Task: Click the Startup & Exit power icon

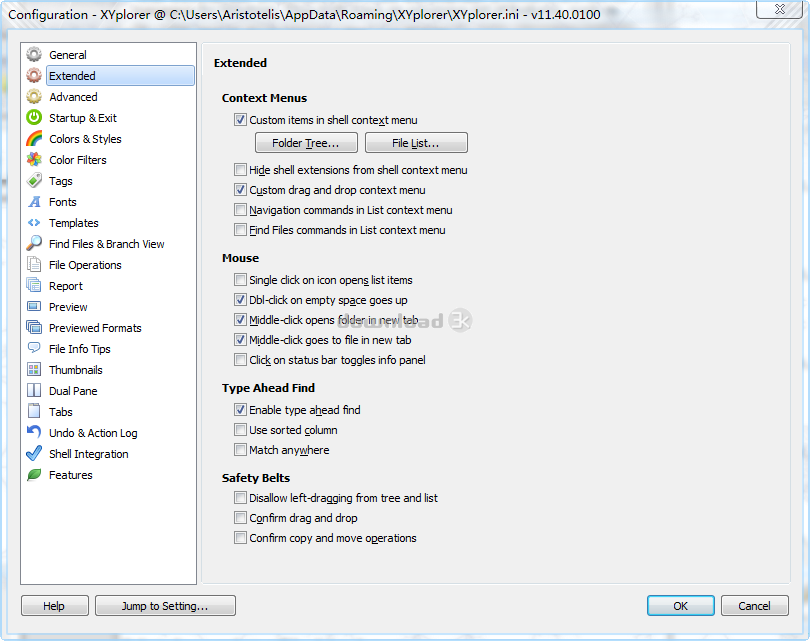Action: (x=34, y=117)
